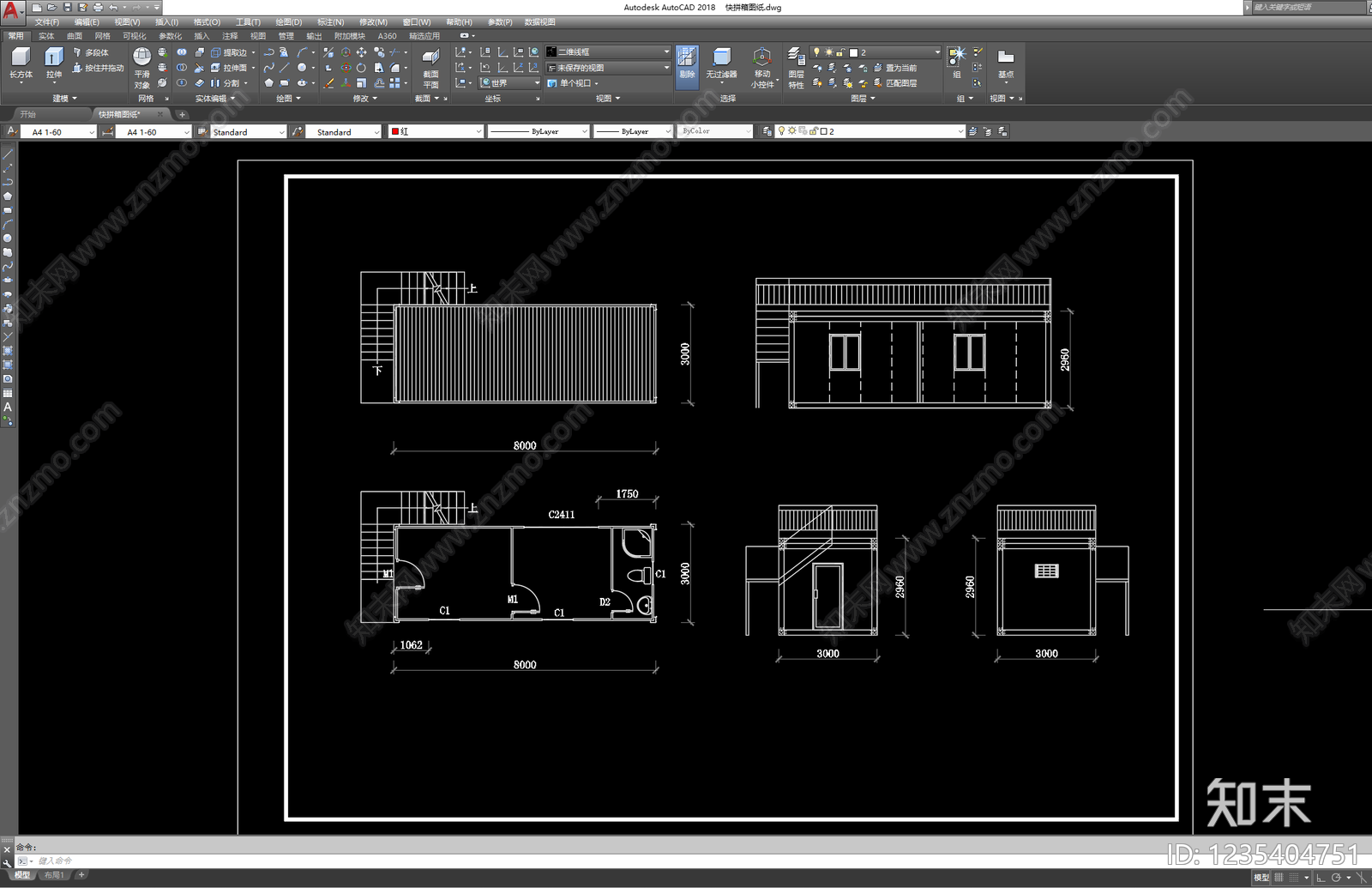Toggle grid display in the status bar

[x=1279, y=878]
